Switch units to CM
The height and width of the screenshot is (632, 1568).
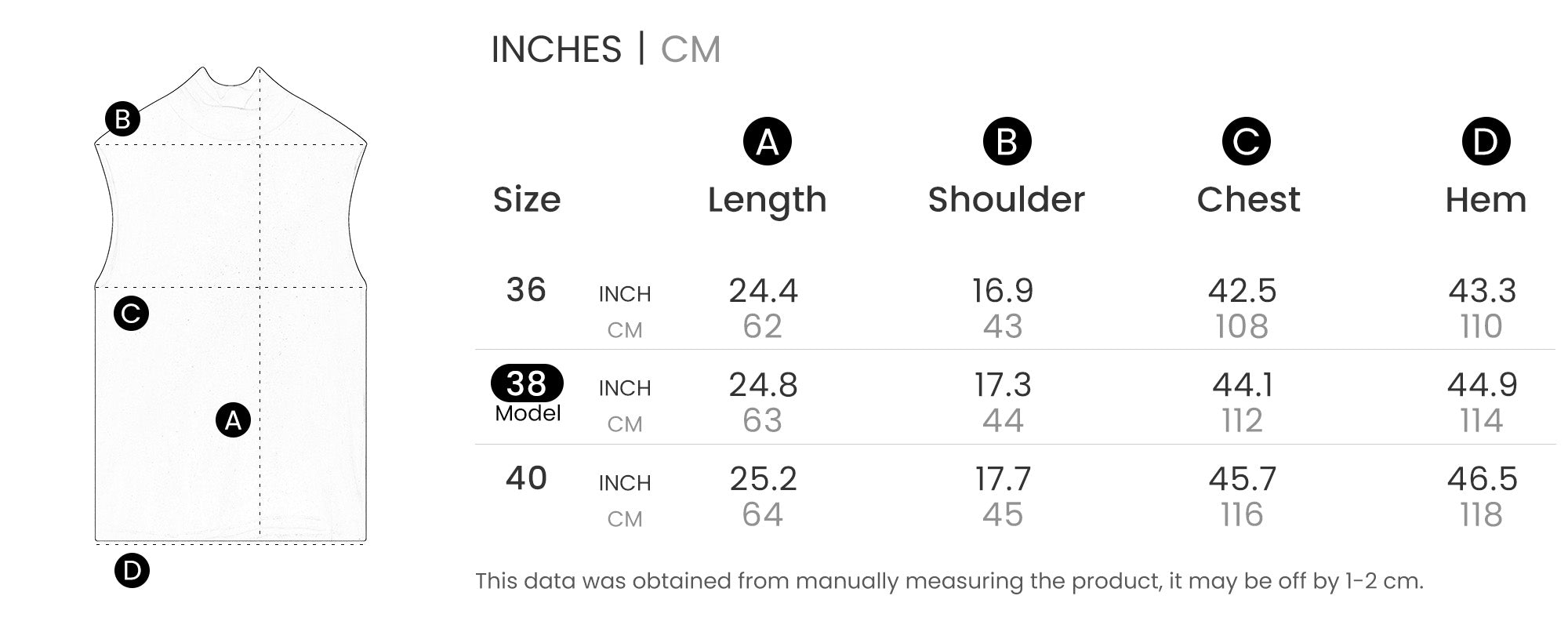tap(690, 49)
